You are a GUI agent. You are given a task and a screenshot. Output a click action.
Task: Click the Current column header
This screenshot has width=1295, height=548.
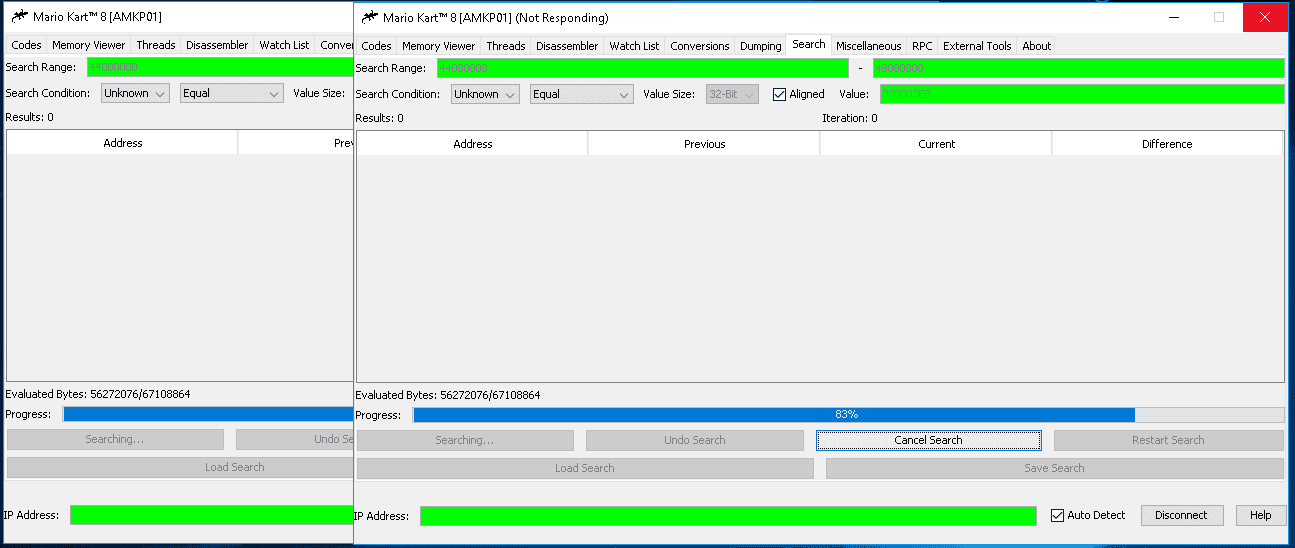click(x=936, y=144)
